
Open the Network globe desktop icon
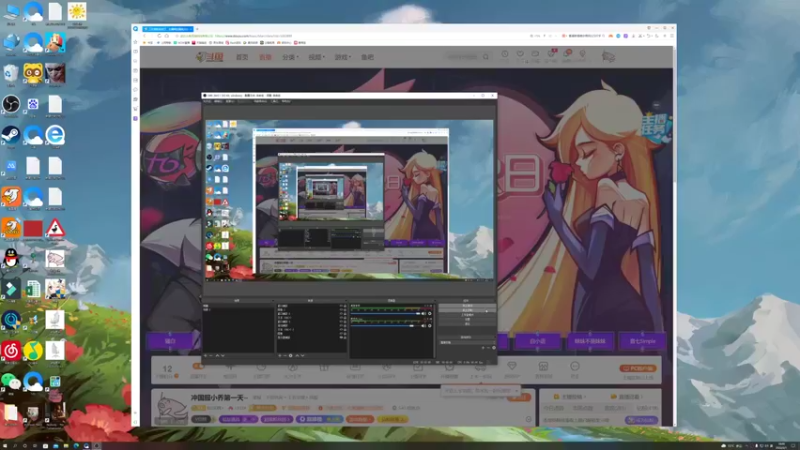[x=11, y=42]
